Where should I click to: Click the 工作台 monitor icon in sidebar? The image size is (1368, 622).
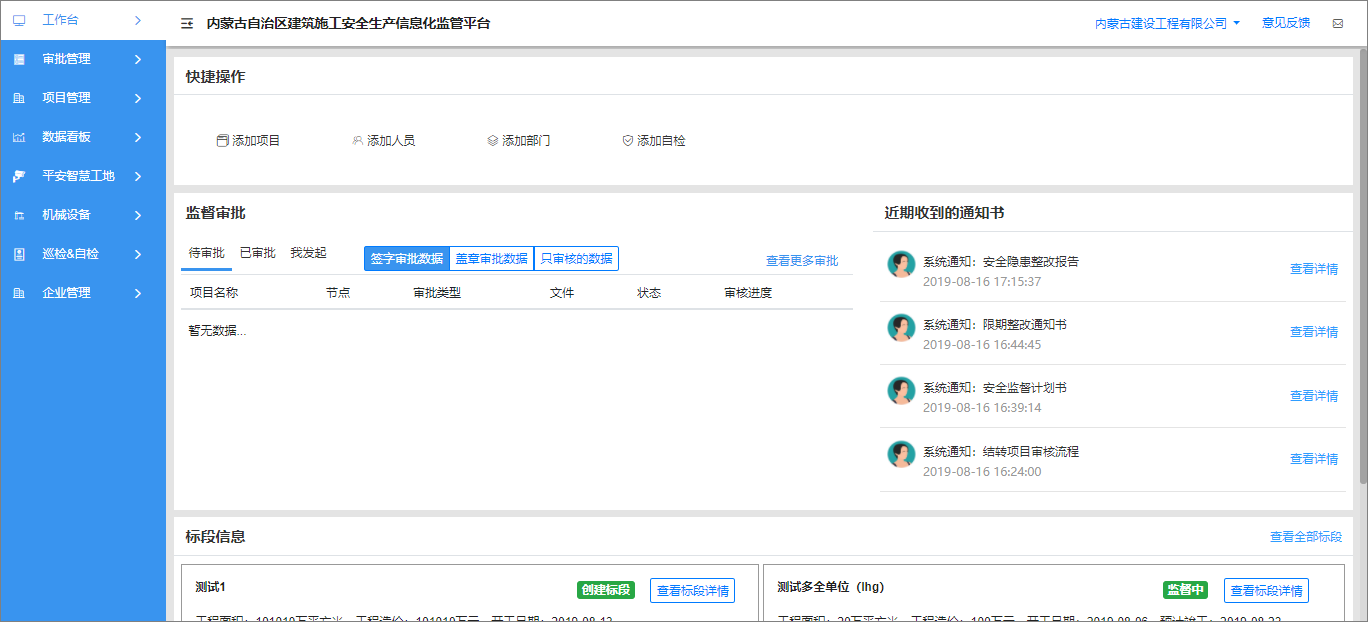(18, 20)
